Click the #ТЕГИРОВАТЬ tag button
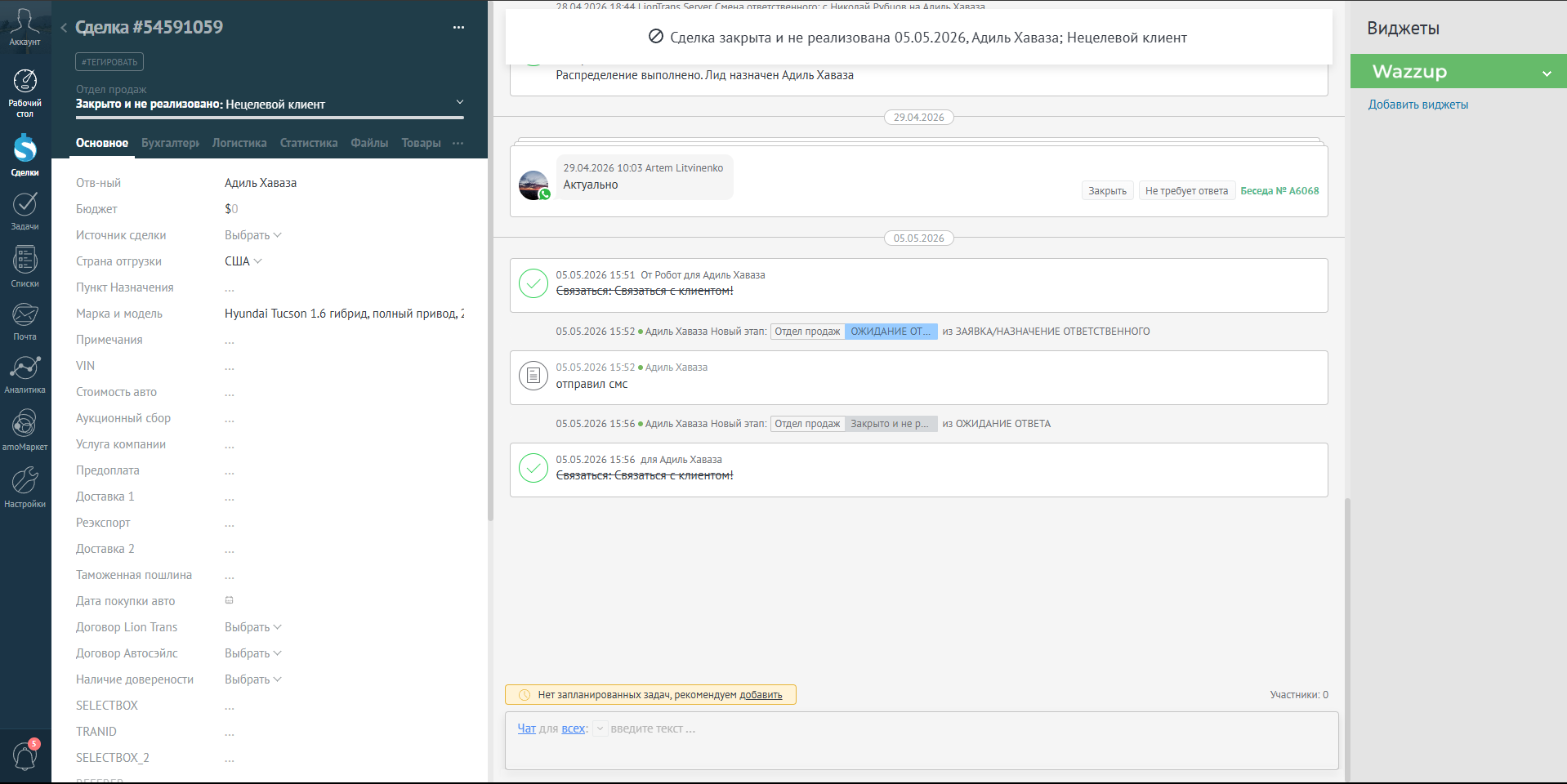The width and height of the screenshot is (1567, 784). [x=109, y=62]
